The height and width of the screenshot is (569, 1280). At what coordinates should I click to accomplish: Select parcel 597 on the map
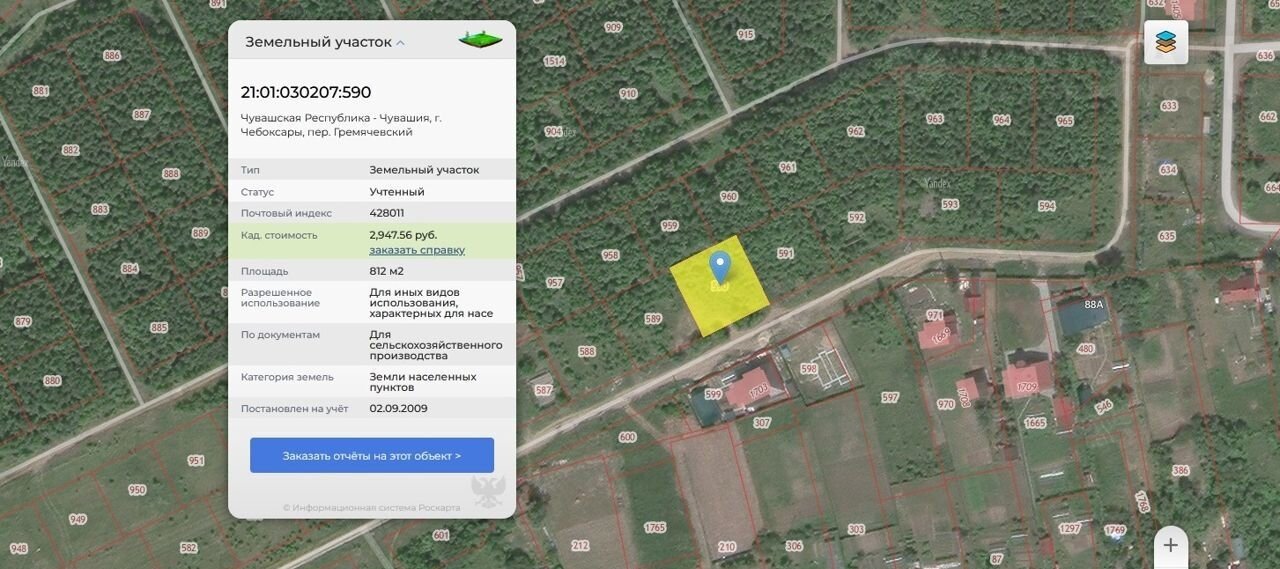890,397
